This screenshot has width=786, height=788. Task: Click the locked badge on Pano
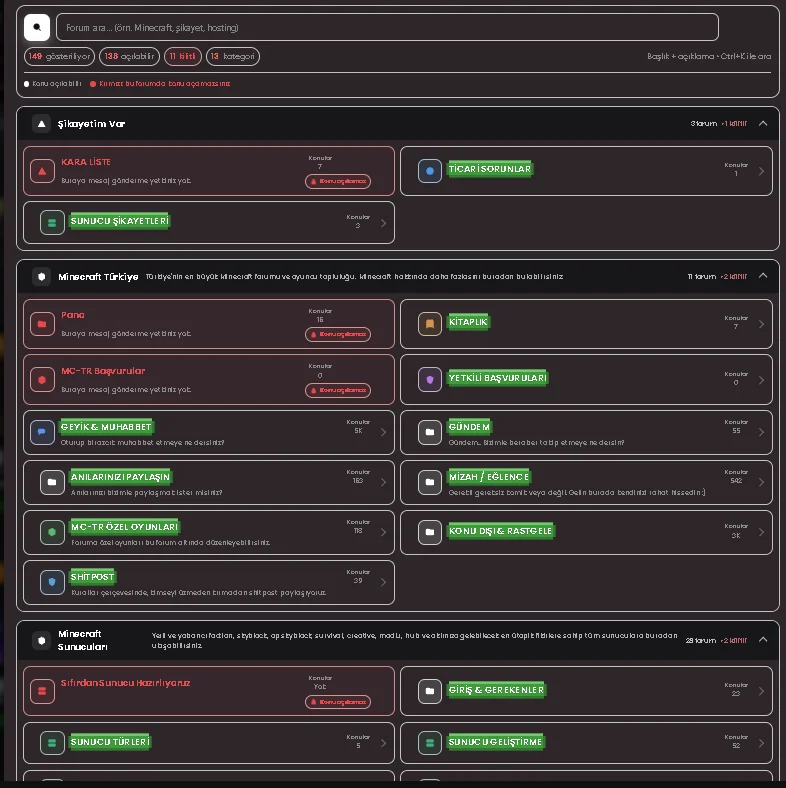[x=338, y=334]
